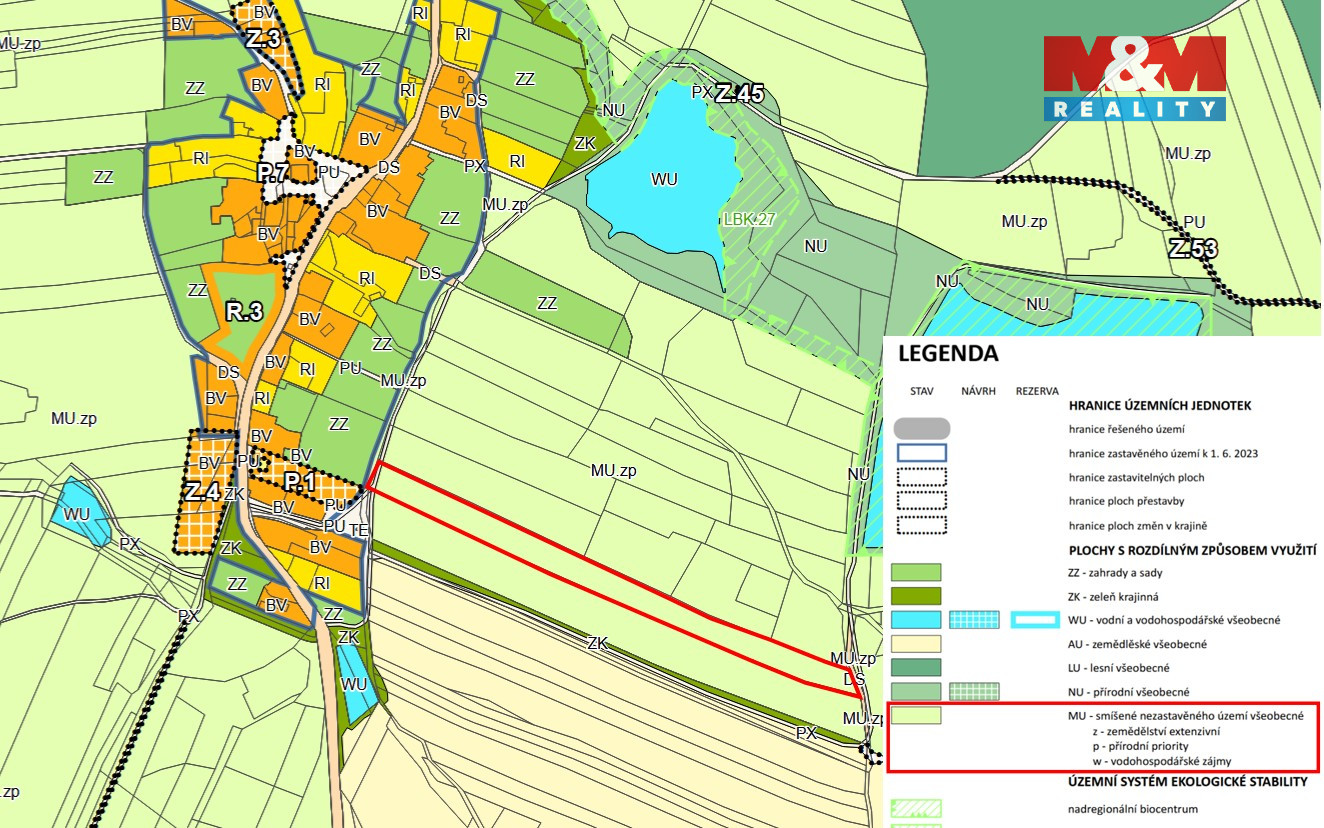Select the ZK zeleň krajinná swatch
Image resolution: width=1324 pixels, height=828 pixels.
click(916, 597)
